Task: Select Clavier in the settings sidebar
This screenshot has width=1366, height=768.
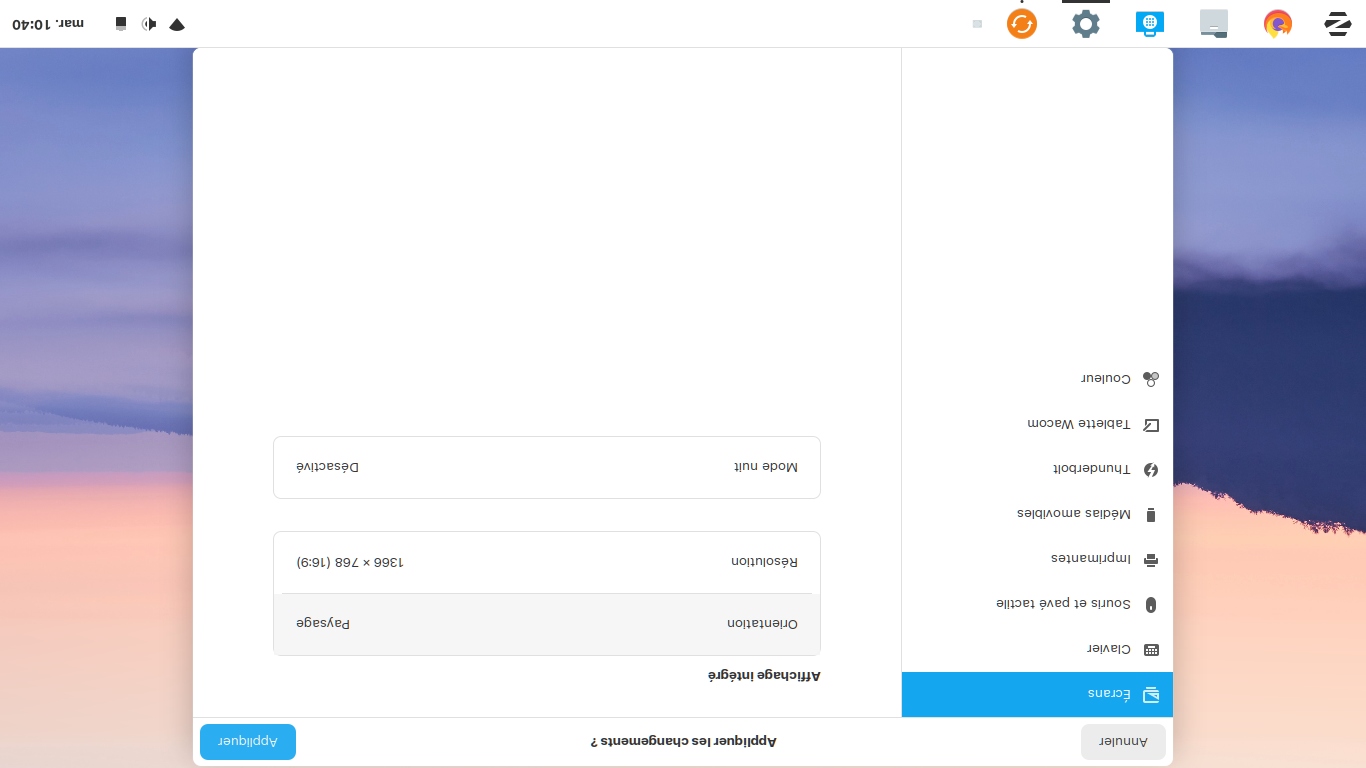Action: pyautogui.click(x=1037, y=649)
